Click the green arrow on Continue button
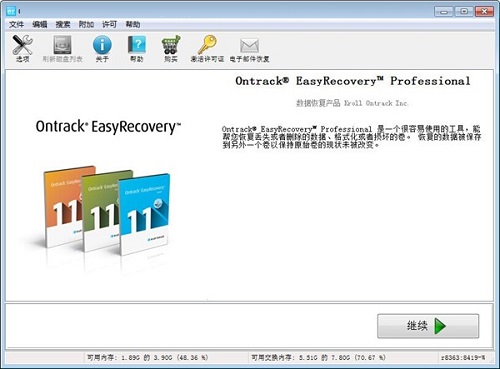Image resolution: width=500 pixels, height=369 pixels. click(440, 326)
